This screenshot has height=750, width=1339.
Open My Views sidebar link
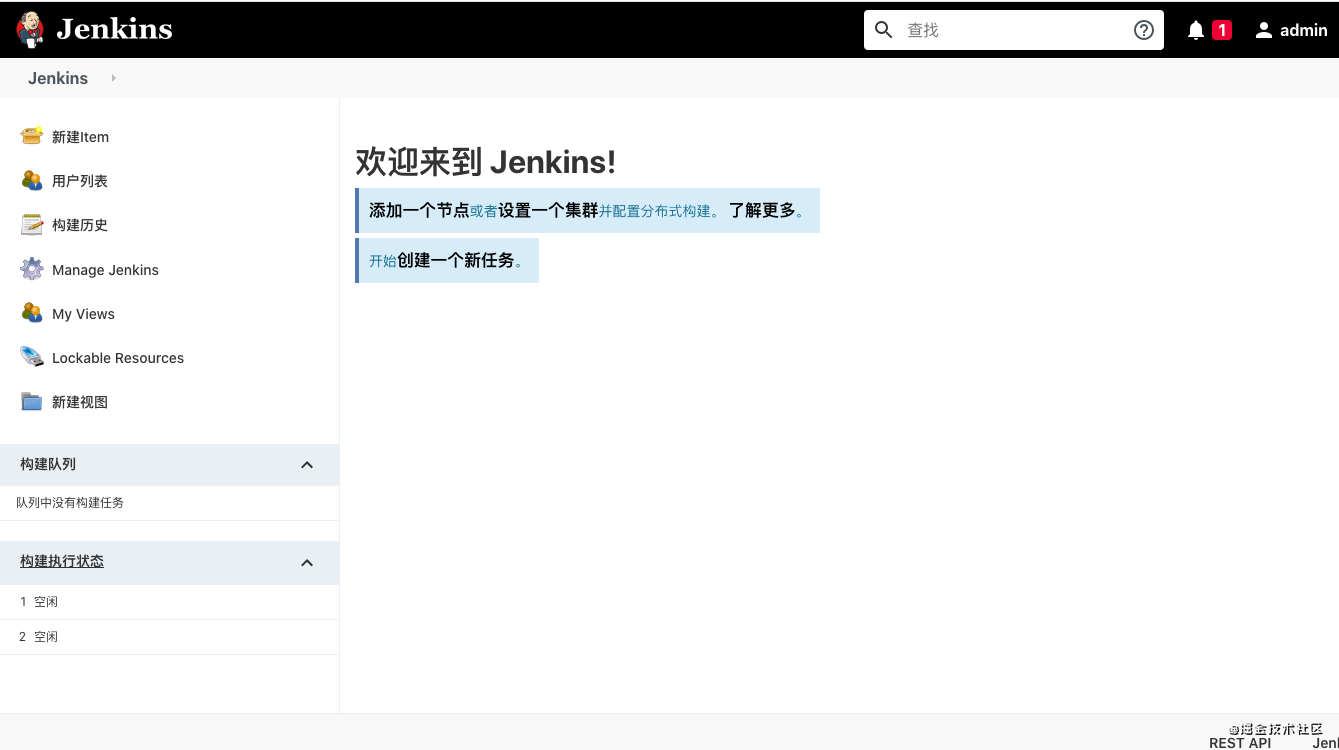(x=83, y=314)
